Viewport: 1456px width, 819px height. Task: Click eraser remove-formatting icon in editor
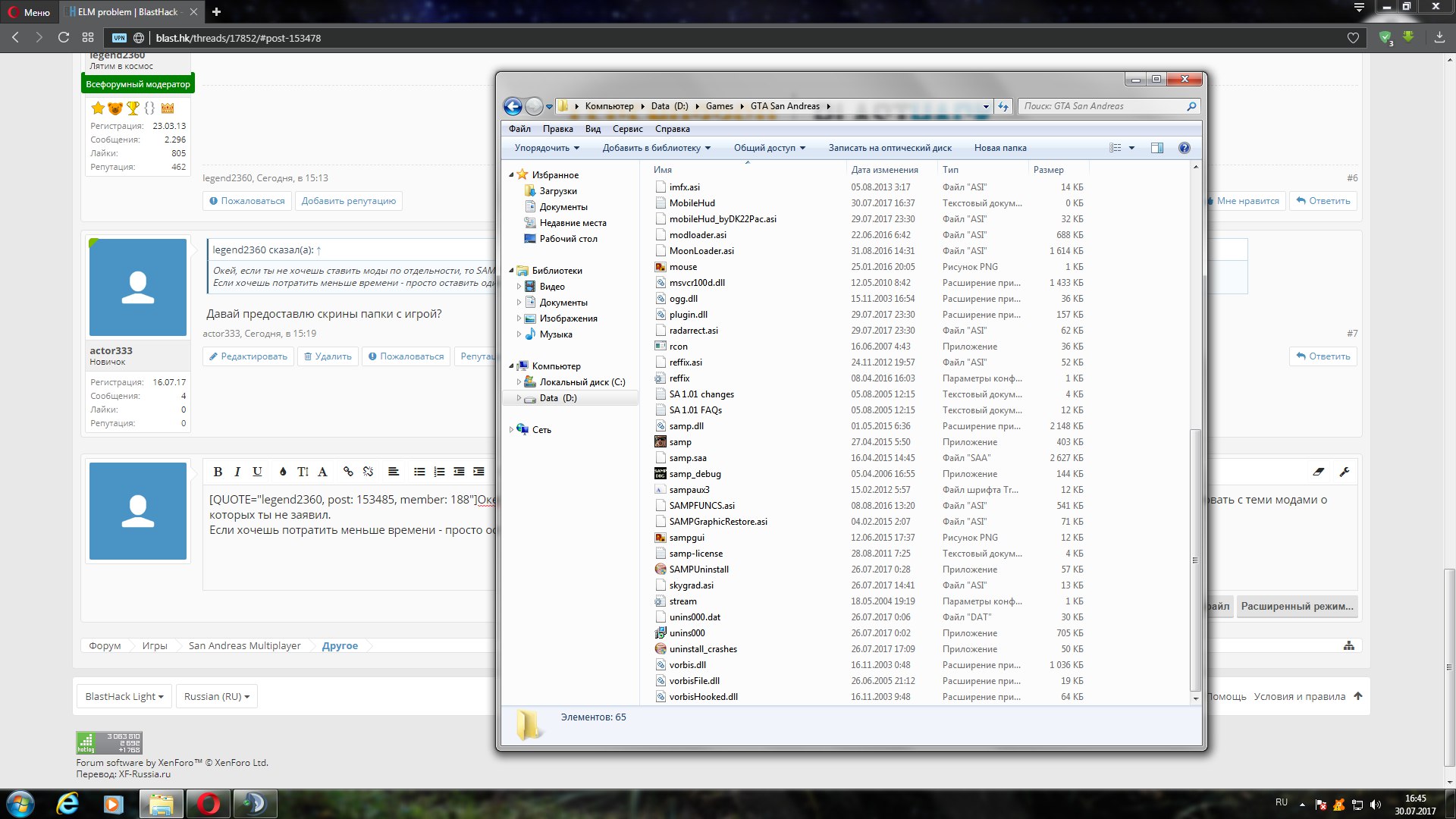[x=1319, y=472]
